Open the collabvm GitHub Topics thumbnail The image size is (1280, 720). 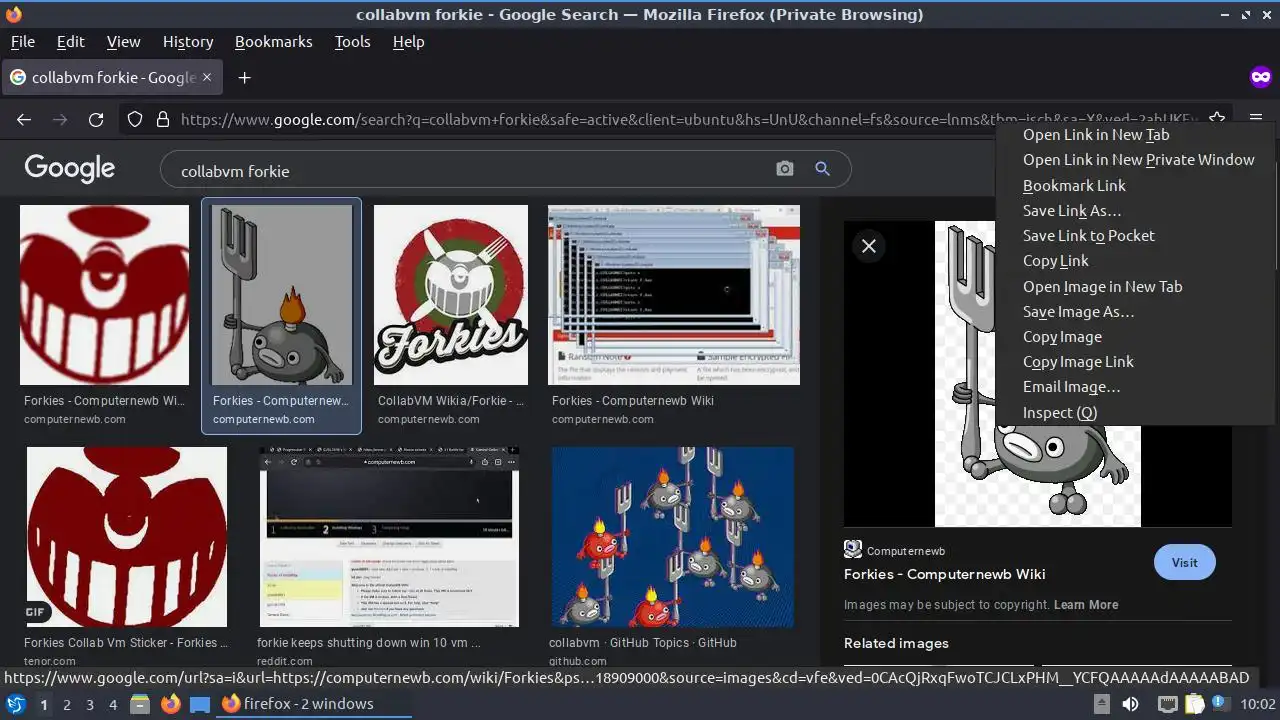tap(673, 537)
